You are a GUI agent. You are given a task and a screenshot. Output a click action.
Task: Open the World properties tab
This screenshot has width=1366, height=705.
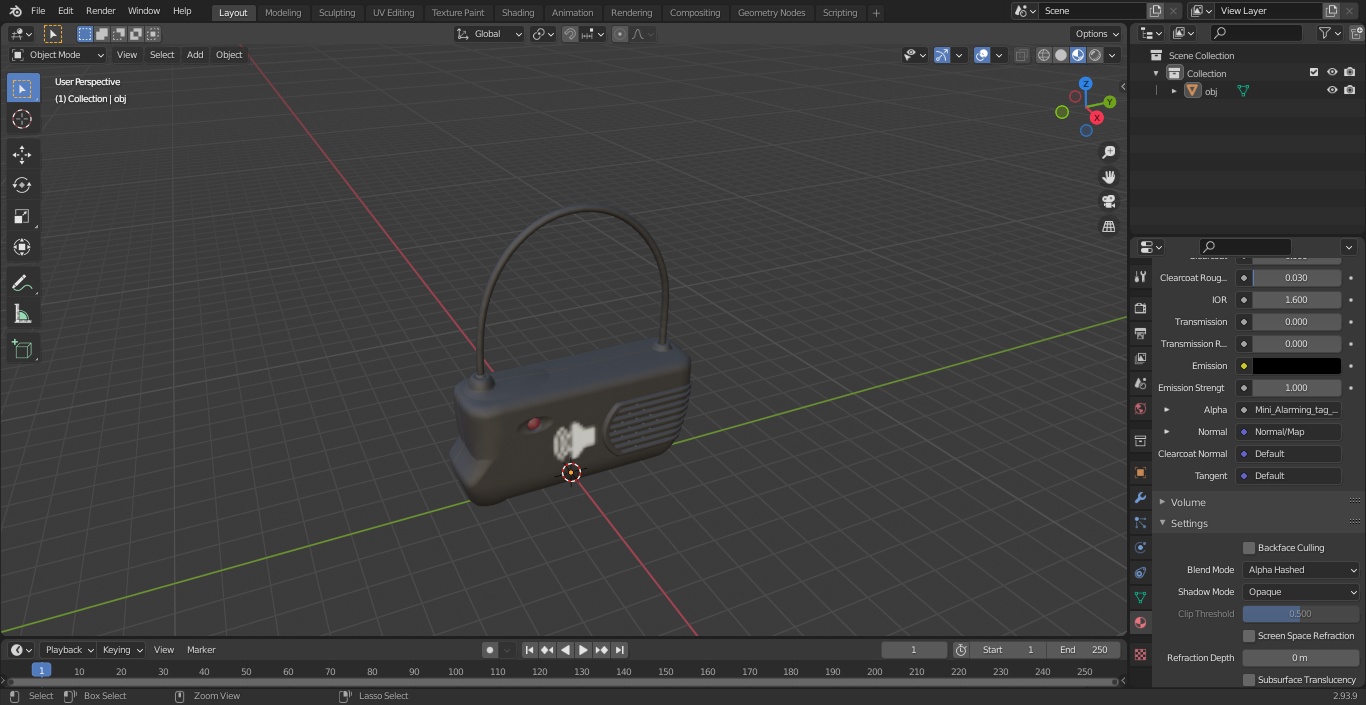[1140, 408]
